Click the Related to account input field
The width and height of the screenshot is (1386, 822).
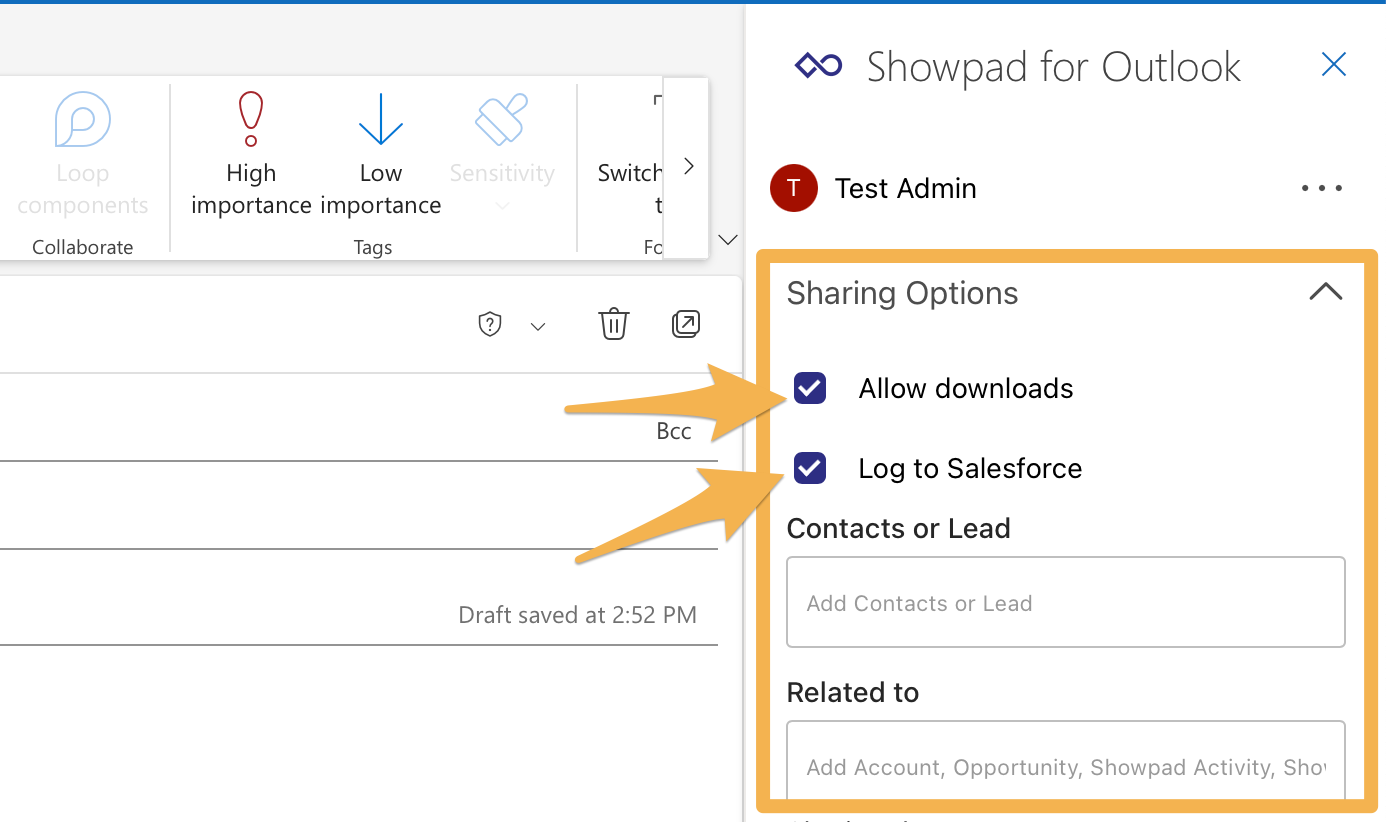tap(1066, 761)
